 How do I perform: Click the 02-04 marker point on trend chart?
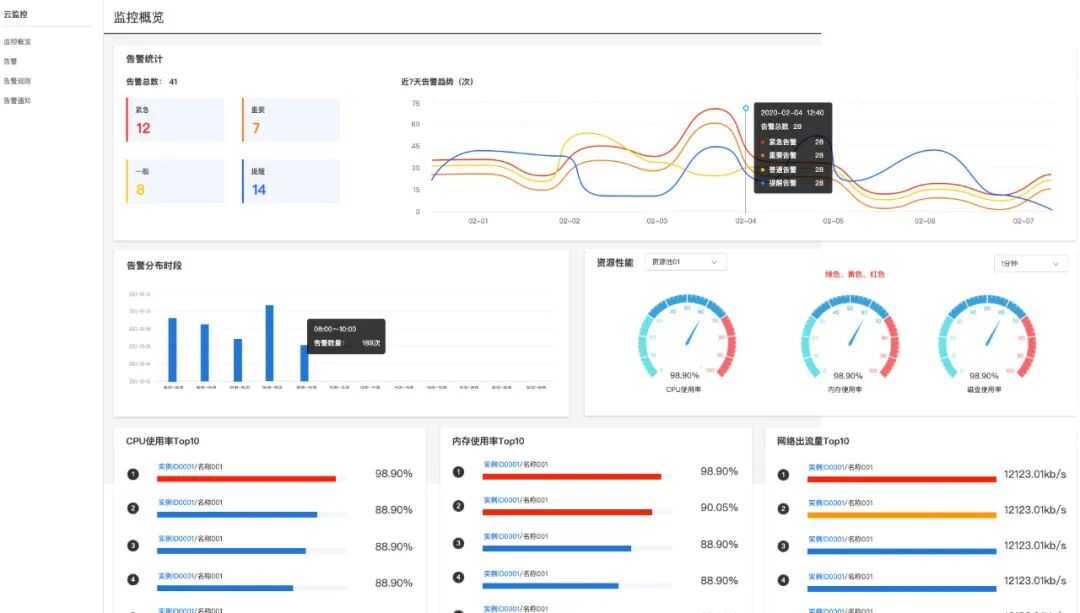click(745, 108)
